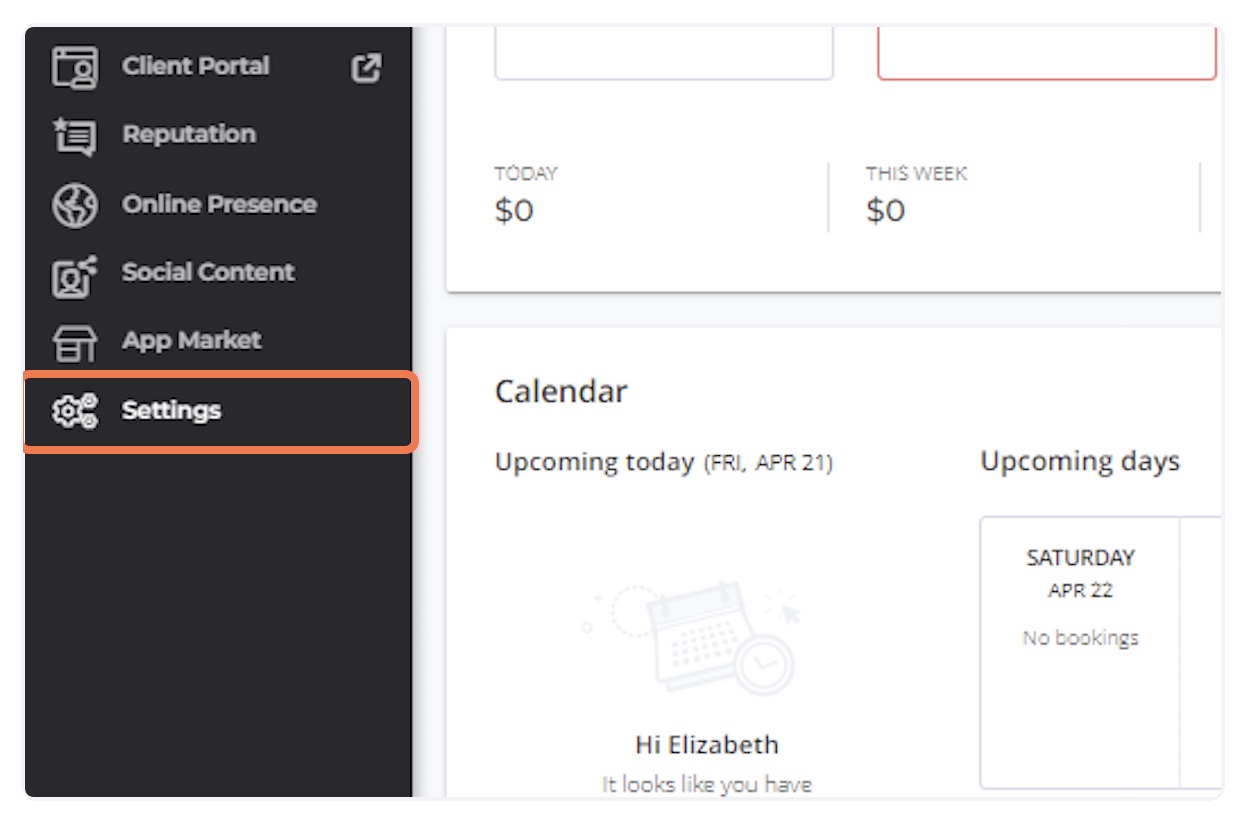Click the Client Portal sidebar icon
The image size is (1256, 816).
pos(75,67)
